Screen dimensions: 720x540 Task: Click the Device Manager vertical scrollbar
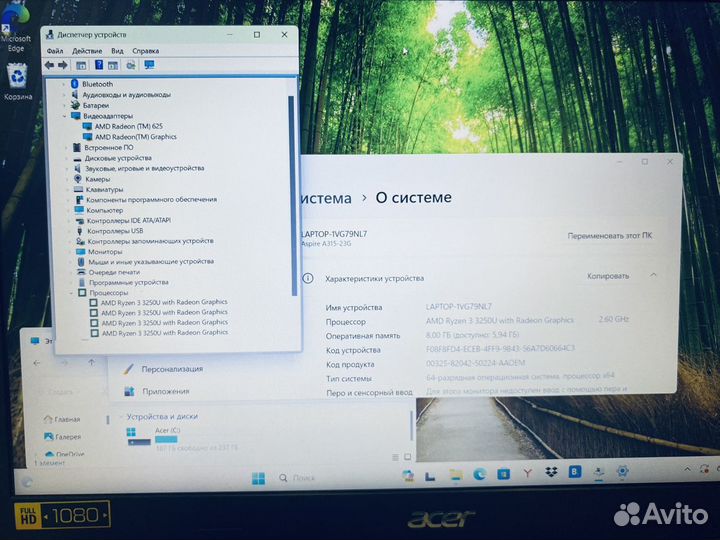(x=291, y=195)
